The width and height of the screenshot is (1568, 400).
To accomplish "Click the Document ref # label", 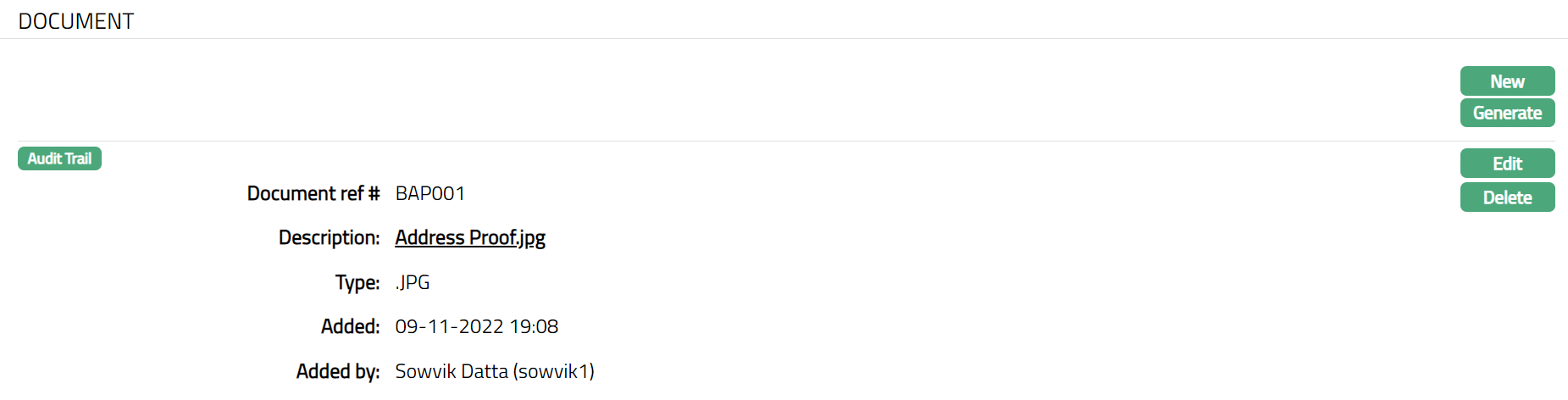I will click(x=313, y=193).
